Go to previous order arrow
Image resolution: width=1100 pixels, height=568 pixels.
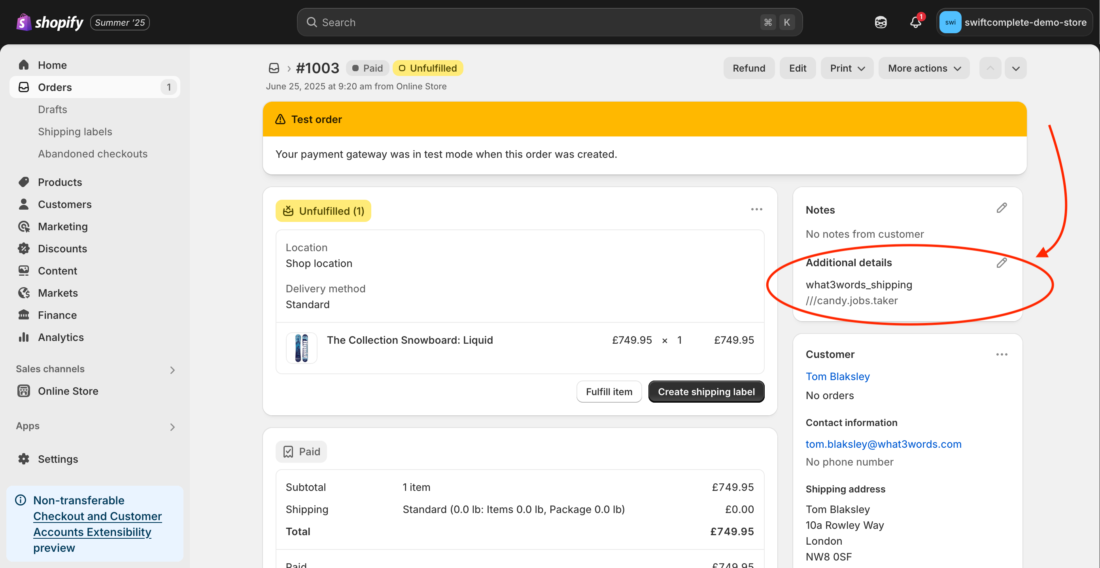coord(990,68)
